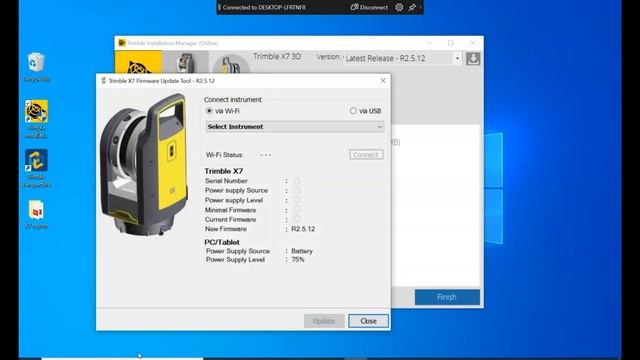Open the Trimble Installation Manager desktop shortcut
The height and width of the screenshot is (360, 640).
36,119
